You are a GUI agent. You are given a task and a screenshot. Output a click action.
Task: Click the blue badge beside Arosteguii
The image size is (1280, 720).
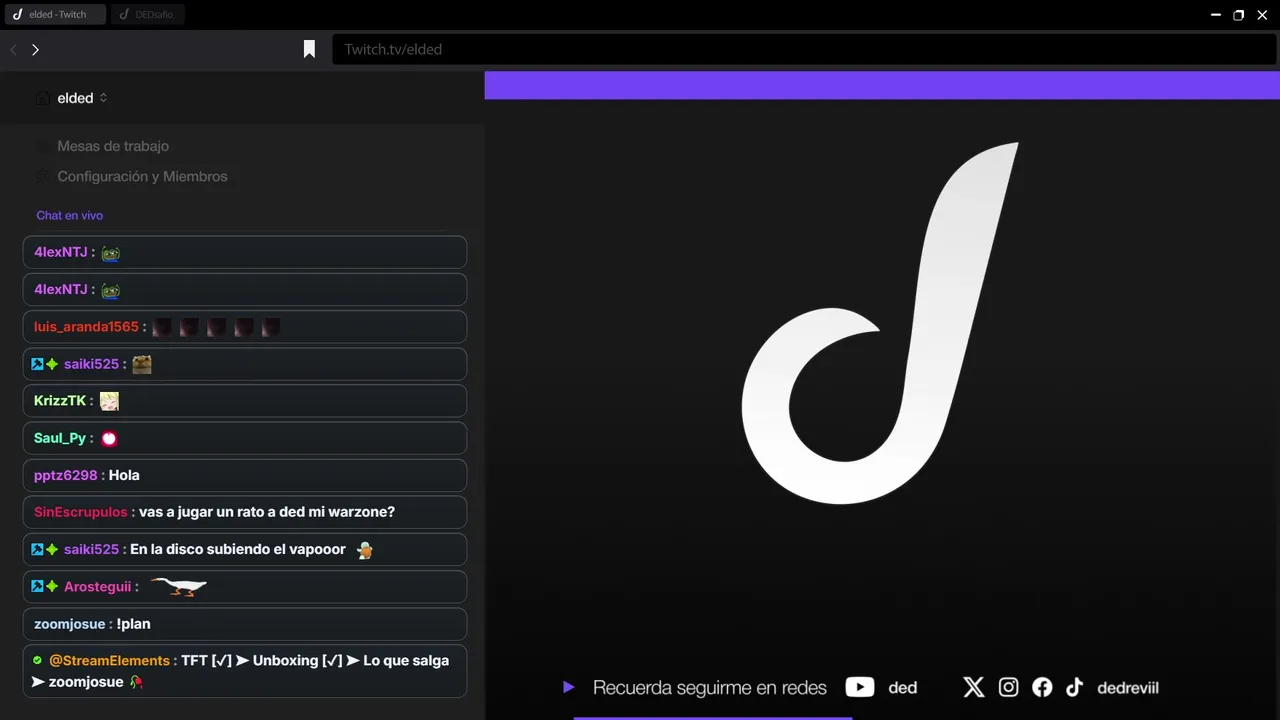click(x=37, y=586)
